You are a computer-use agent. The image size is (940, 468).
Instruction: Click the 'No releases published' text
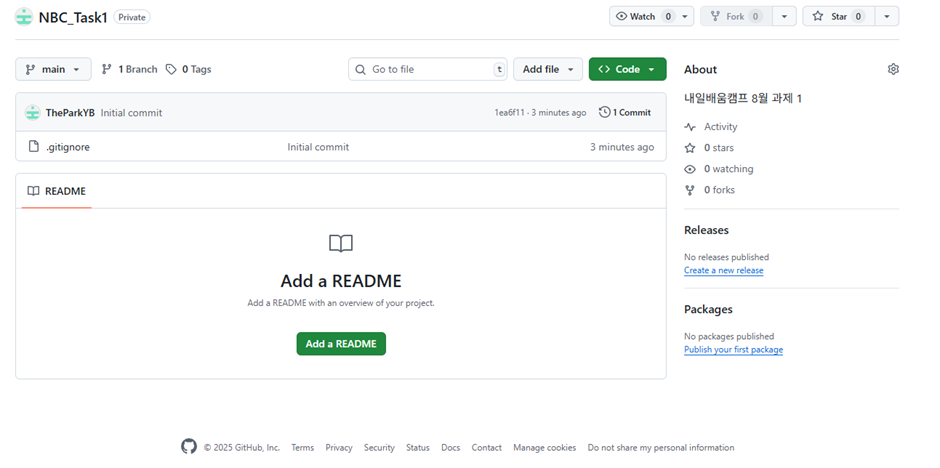726,257
